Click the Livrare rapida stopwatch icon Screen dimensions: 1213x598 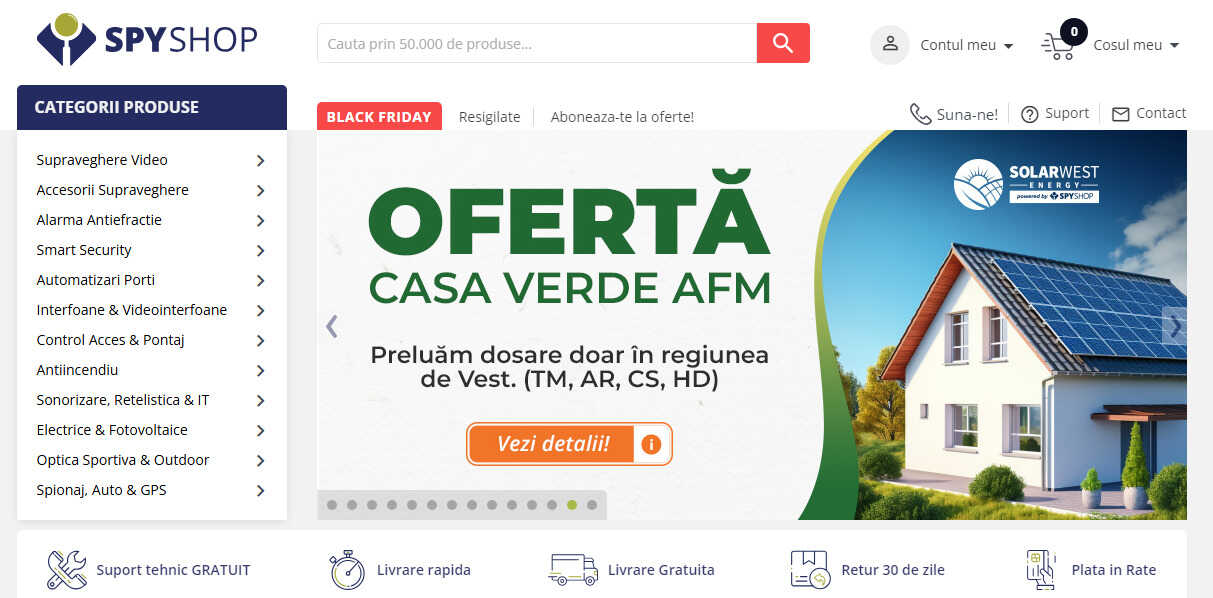[x=347, y=570]
